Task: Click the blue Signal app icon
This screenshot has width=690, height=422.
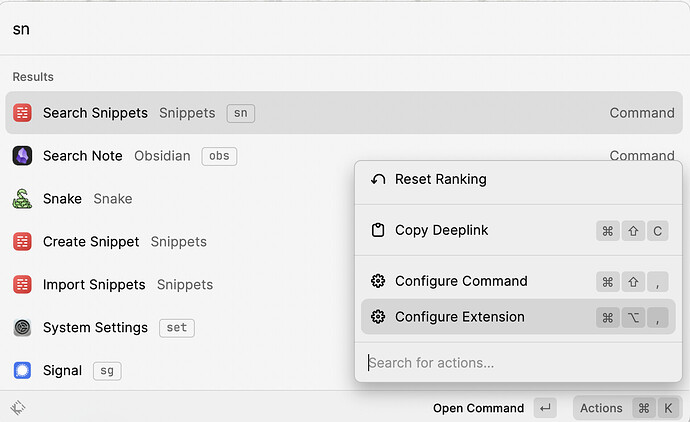Action: click(x=22, y=371)
